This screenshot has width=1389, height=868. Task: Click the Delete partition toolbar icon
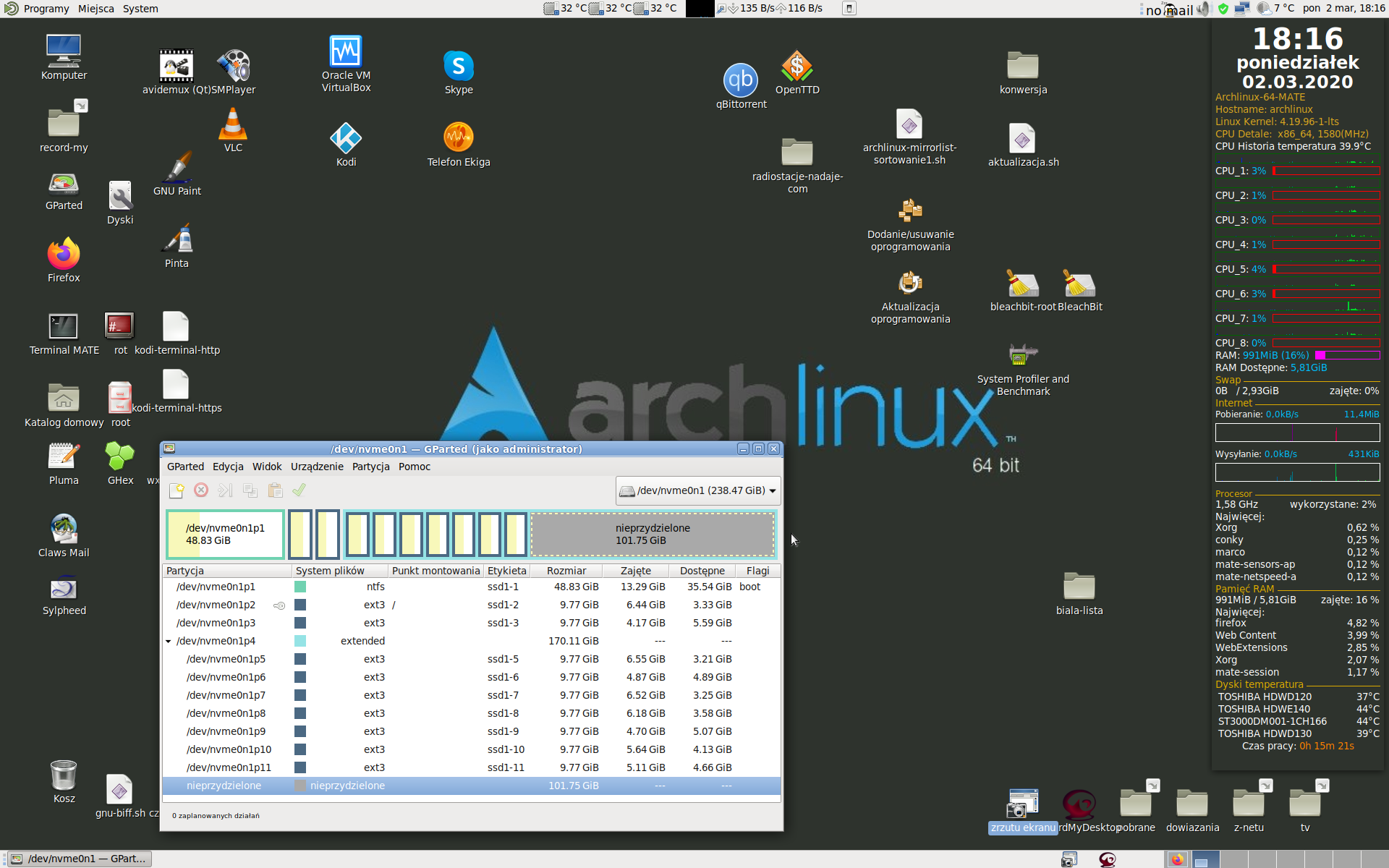pos(201,491)
